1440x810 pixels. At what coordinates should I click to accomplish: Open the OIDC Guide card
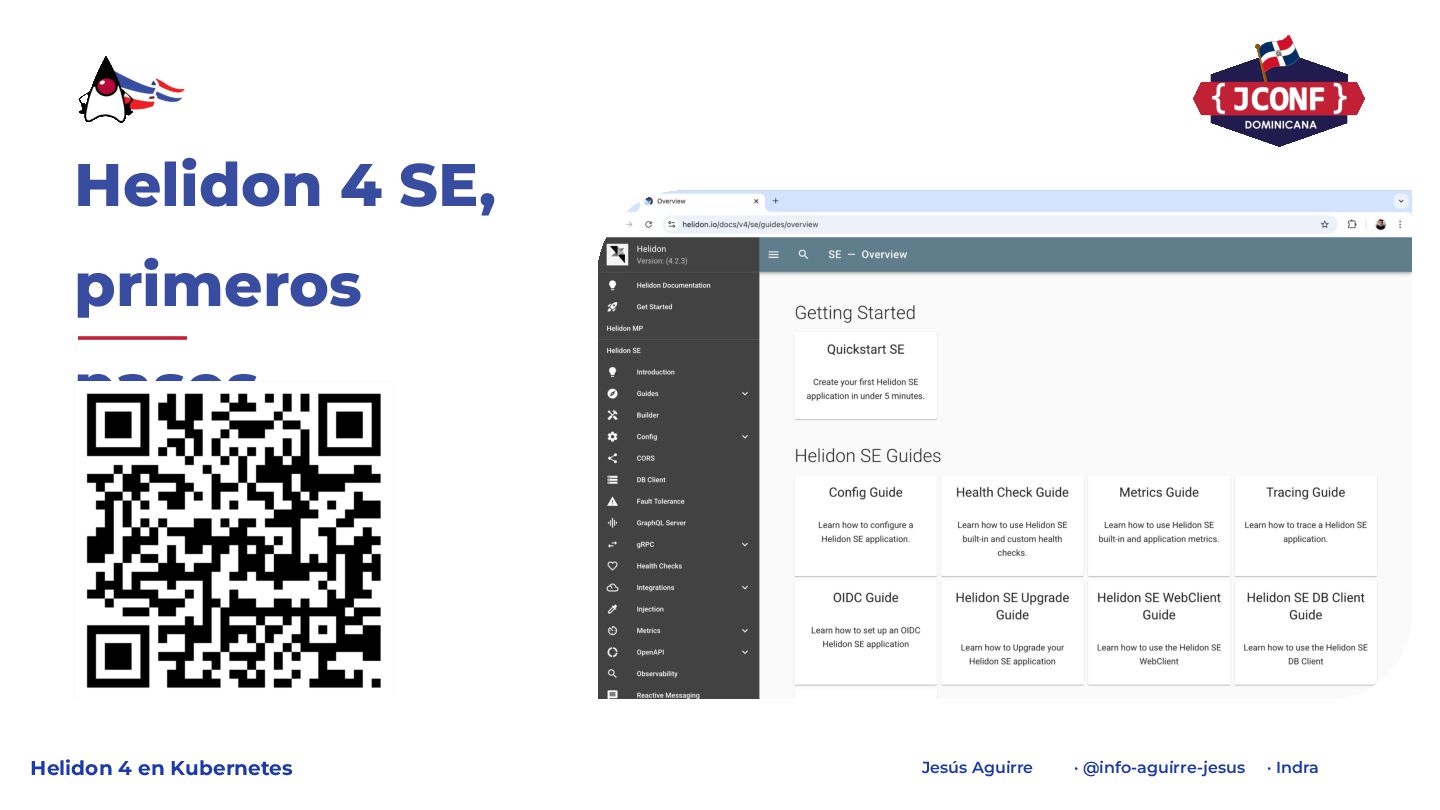point(866,632)
